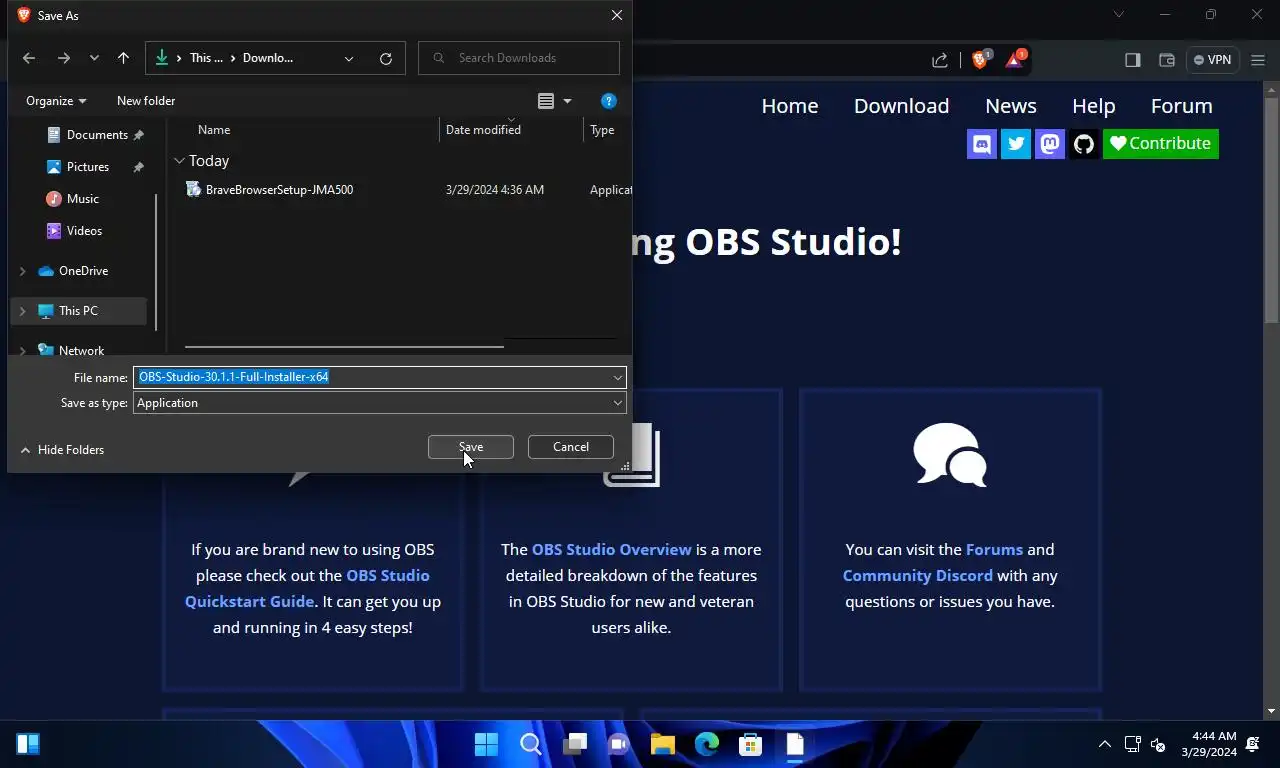Select Videos folder in sidebar

[84, 231]
